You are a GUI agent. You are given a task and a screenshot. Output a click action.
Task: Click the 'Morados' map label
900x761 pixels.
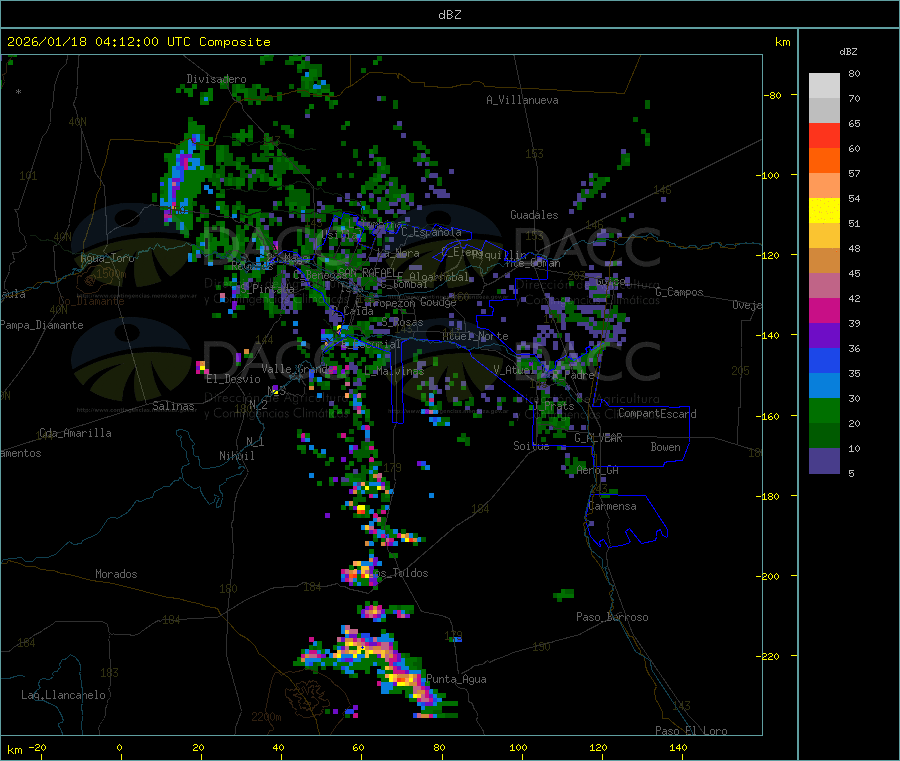[x=117, y=574]
